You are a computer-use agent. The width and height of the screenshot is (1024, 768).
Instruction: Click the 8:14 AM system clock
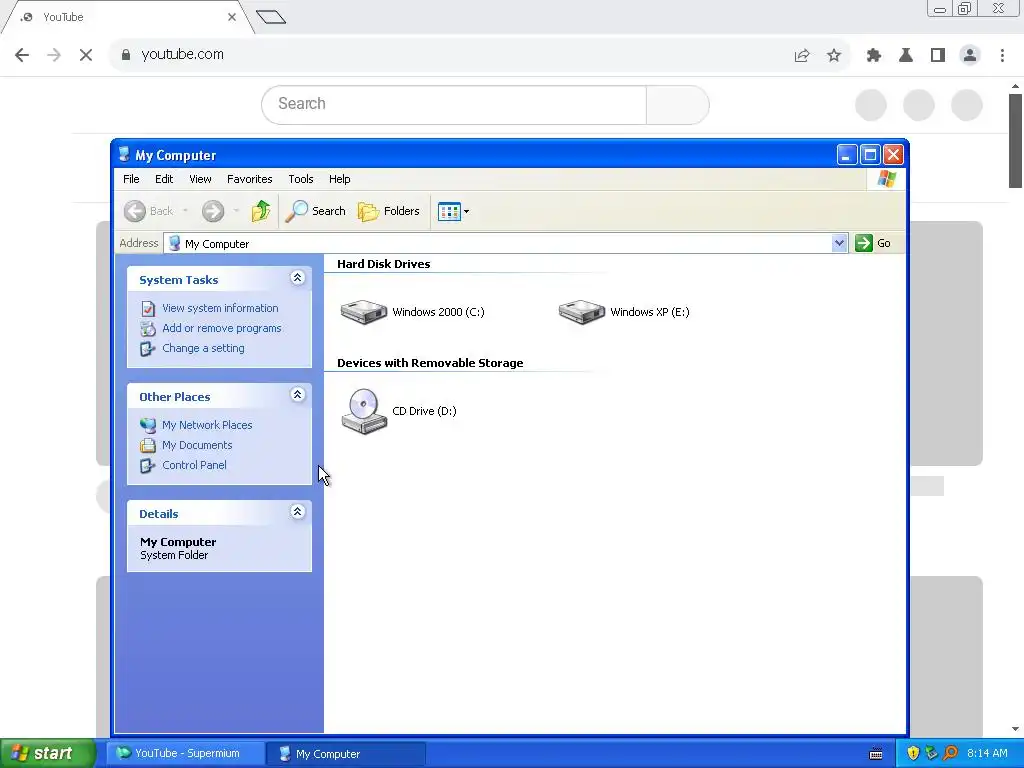point(987,754)
